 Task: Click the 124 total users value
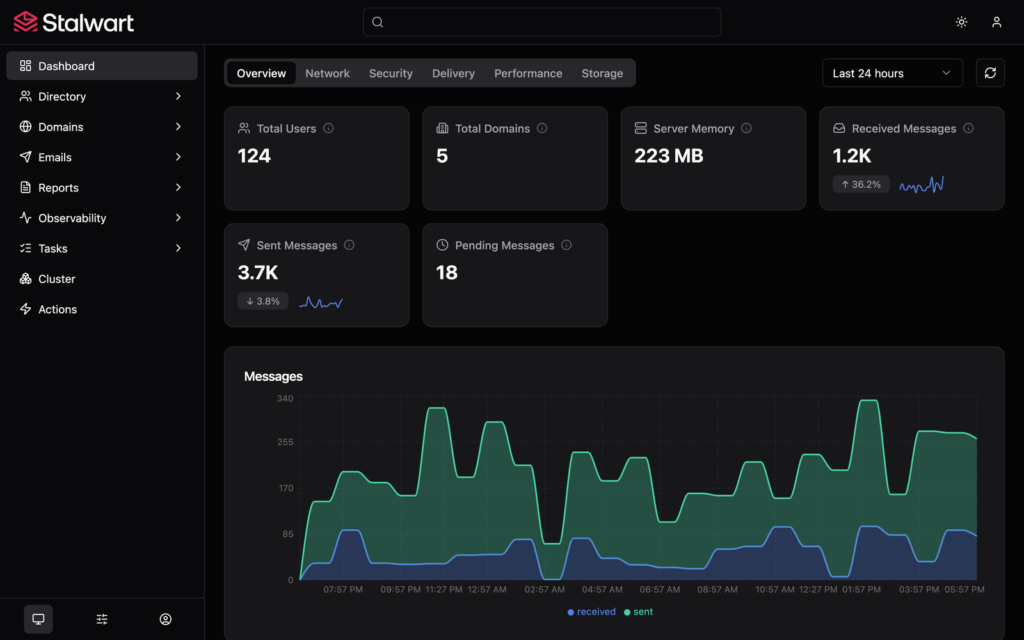coord(254,155)
